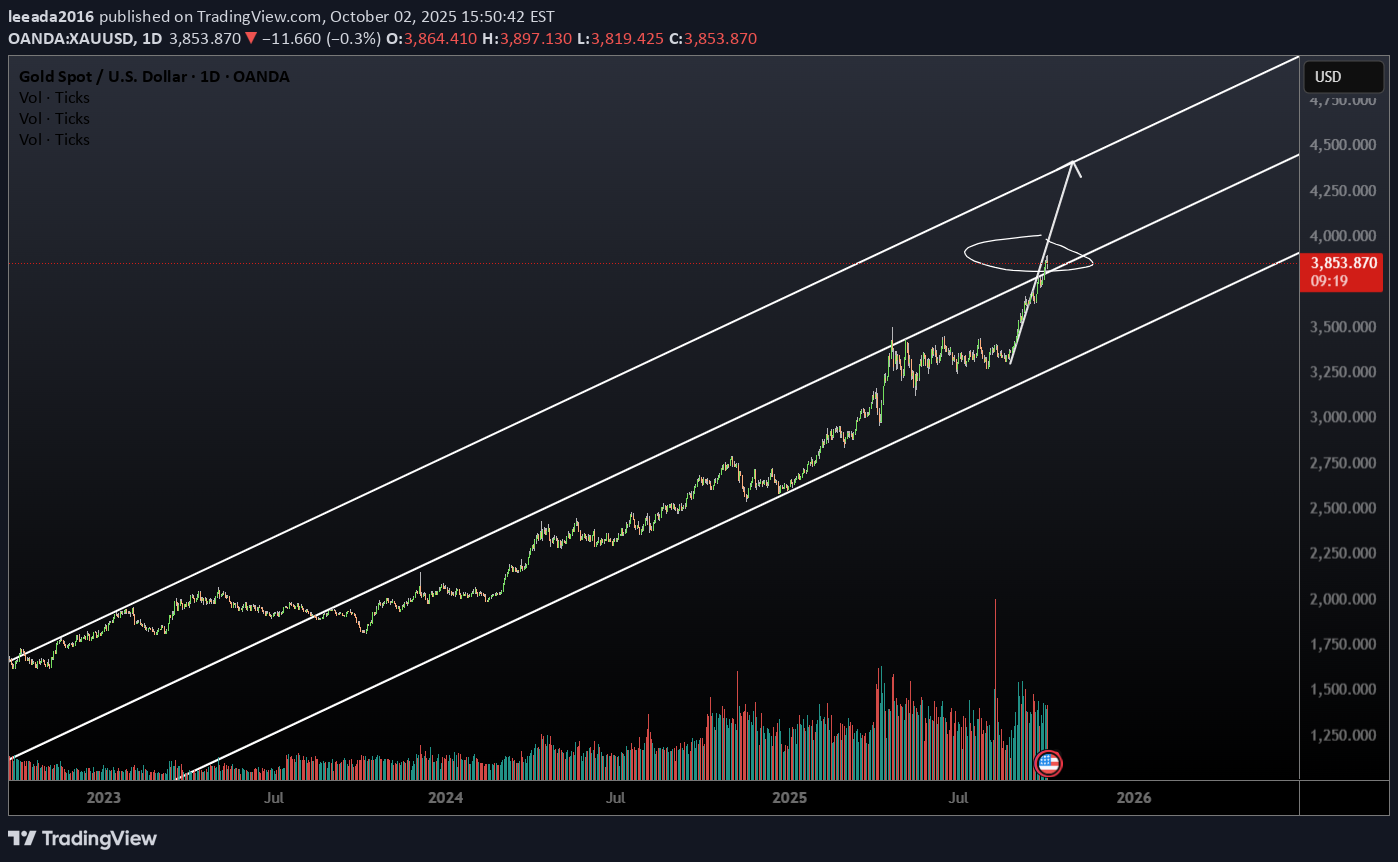Viewport: 1398px width, 862px height.
Task: Click the 2025 label on the time axis
Action: 789,798
